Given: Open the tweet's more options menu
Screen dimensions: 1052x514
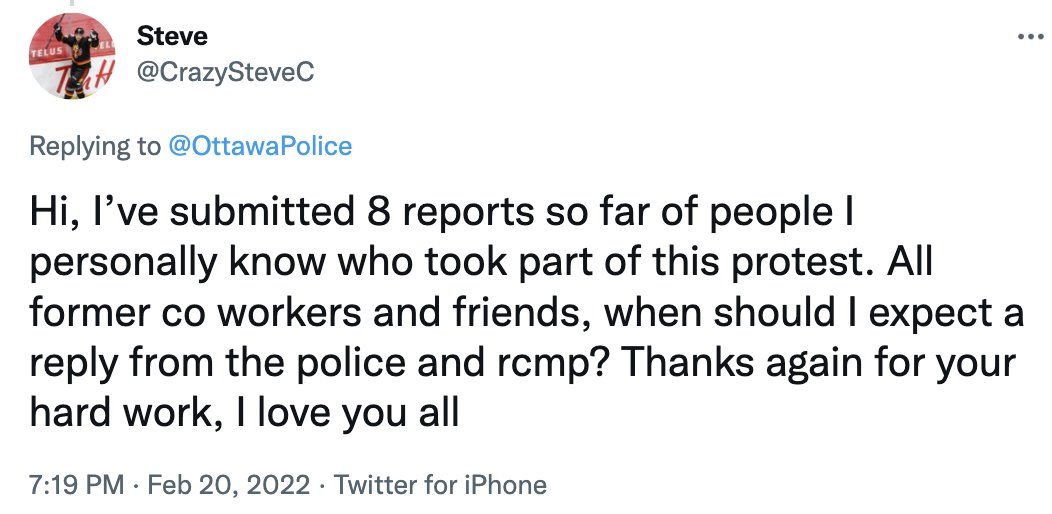Looking at the screenshot, I should (1029, 38).
